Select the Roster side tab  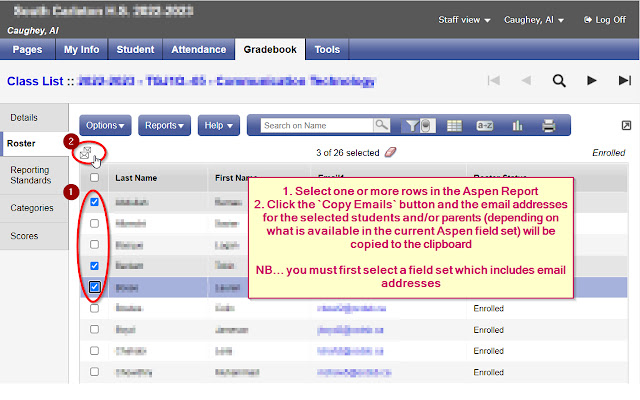coord(34,144)
